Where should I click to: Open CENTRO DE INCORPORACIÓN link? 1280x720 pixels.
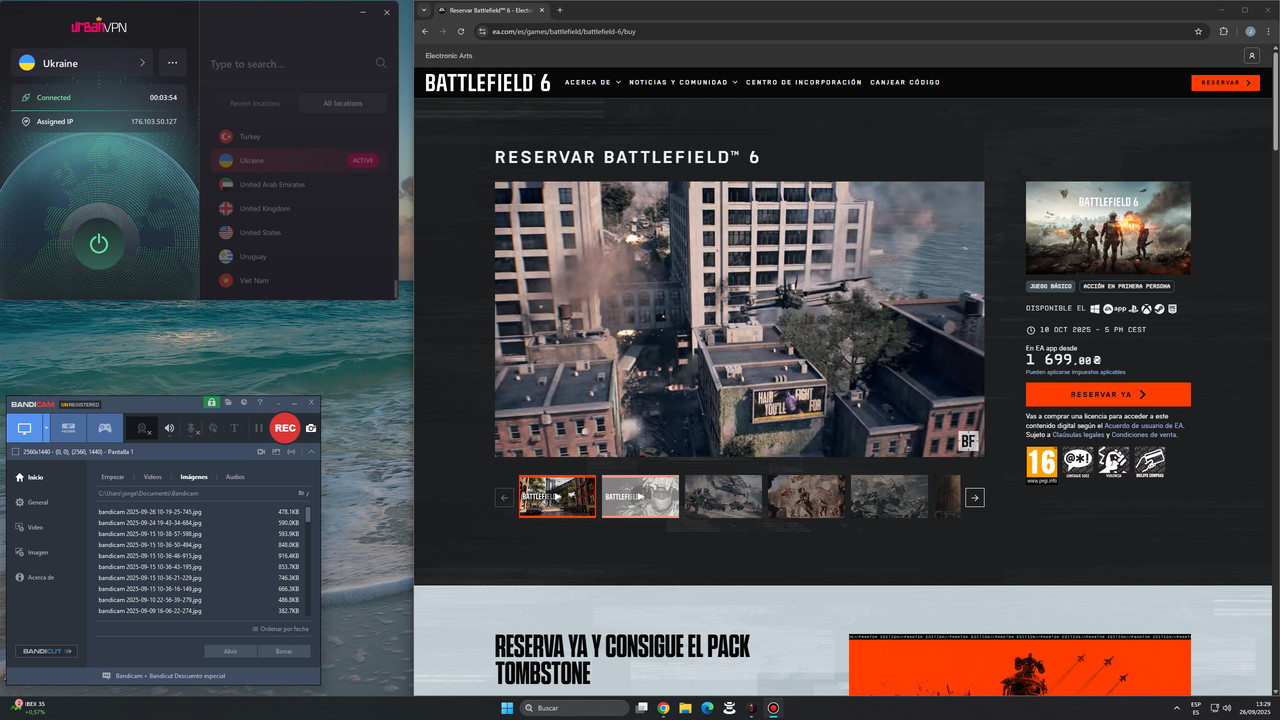(x=804, y=82)
